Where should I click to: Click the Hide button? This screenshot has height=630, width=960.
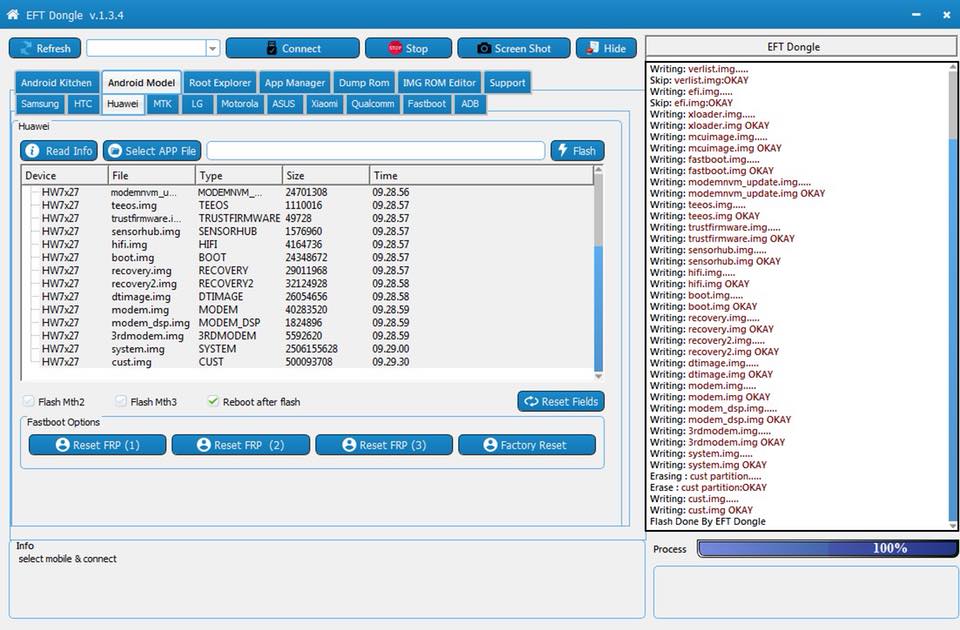pos(606,48)
